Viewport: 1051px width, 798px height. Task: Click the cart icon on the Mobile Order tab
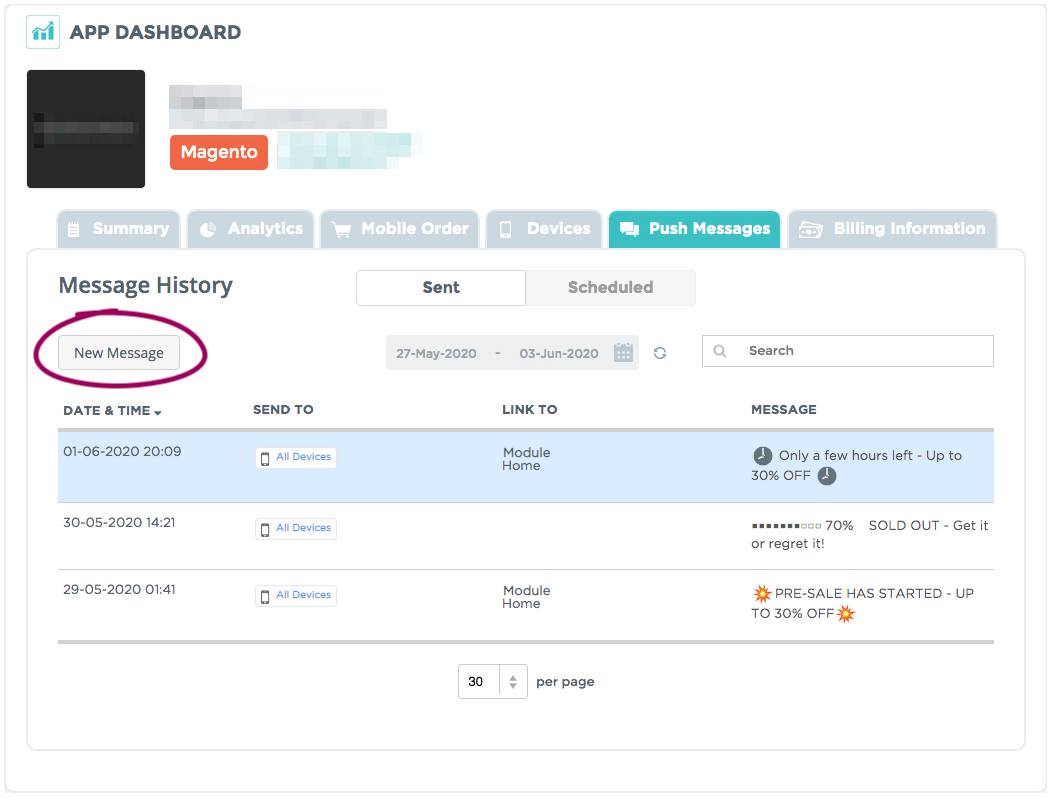tap(343, 229)
